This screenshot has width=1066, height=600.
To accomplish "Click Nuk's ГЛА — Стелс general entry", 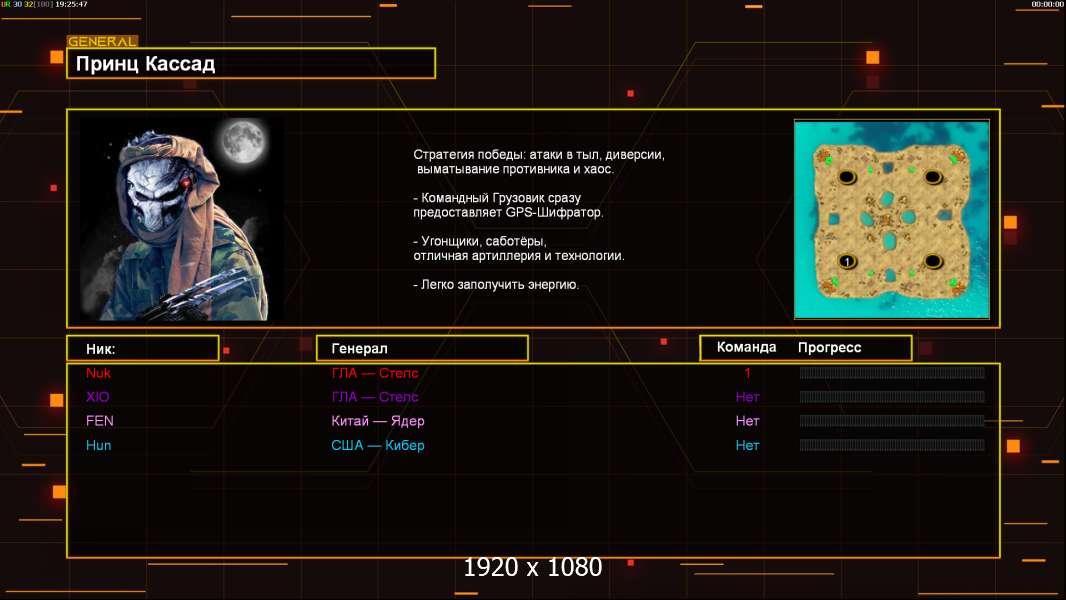I will click(x=375, y=373).
